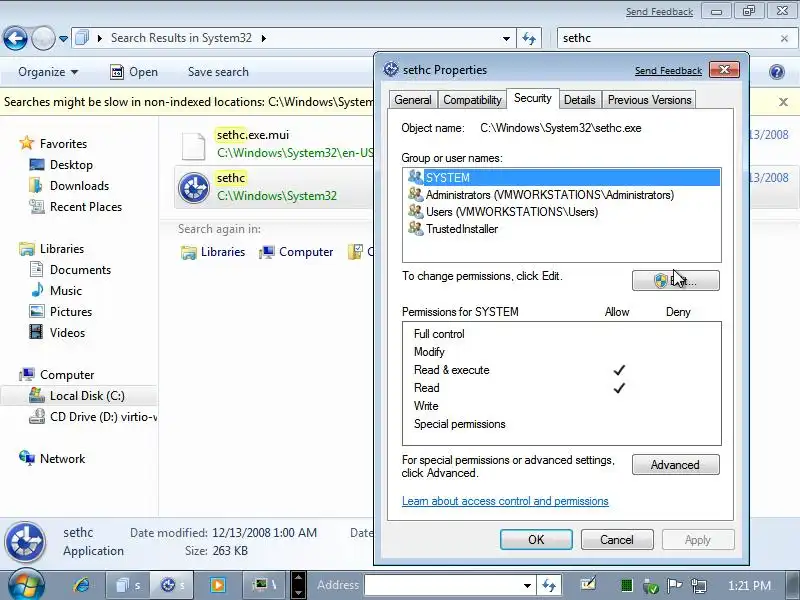Open the Windows Start menu orb
The width and height of the screenshot is (800, 600).
click(x=26, y=585)
